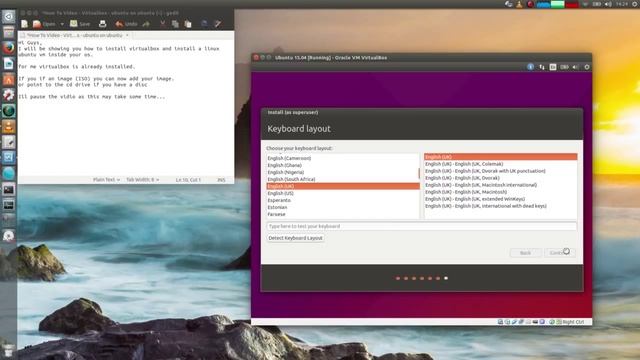Click the red recorder indicator in top panel

pyautogui.click(x=530, y=4)
